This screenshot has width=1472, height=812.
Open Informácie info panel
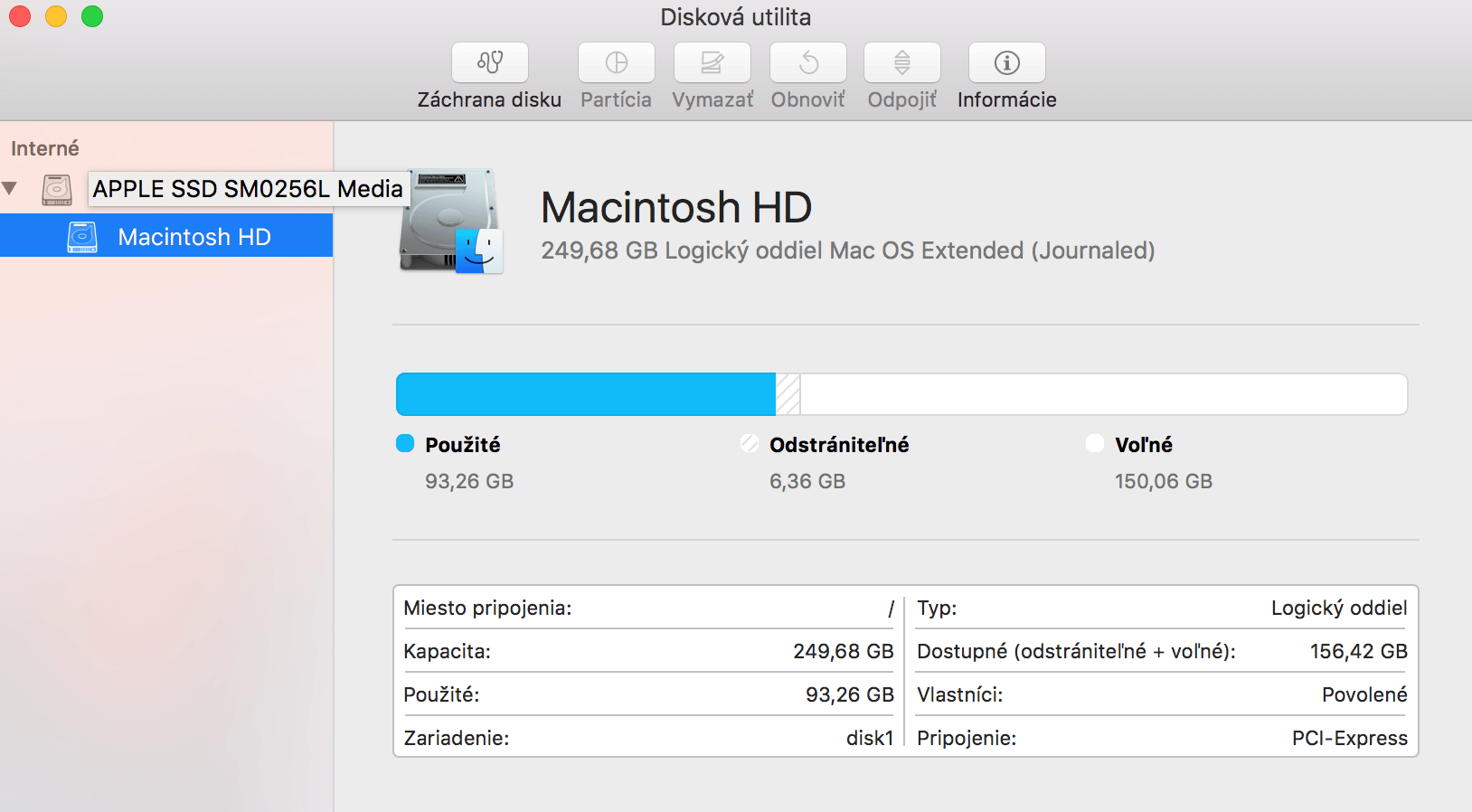1007,62
